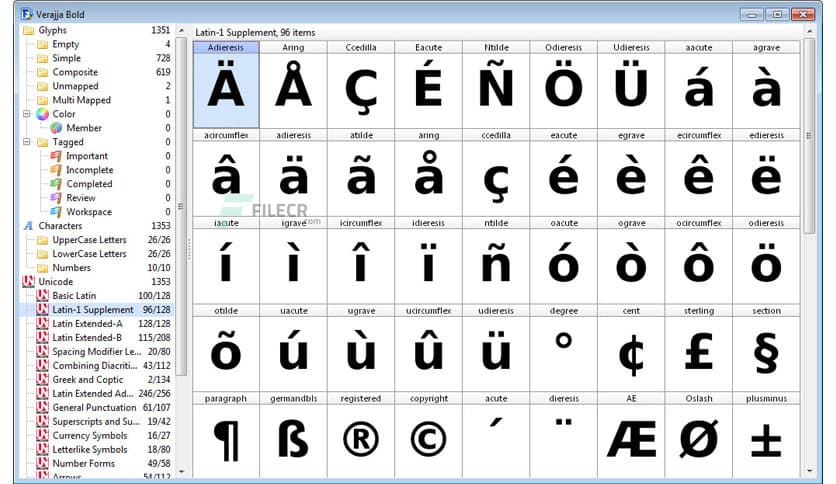Select the idieresis glyph cell
The height and width of the screenshot is (484, 836).
click(429, 260)
